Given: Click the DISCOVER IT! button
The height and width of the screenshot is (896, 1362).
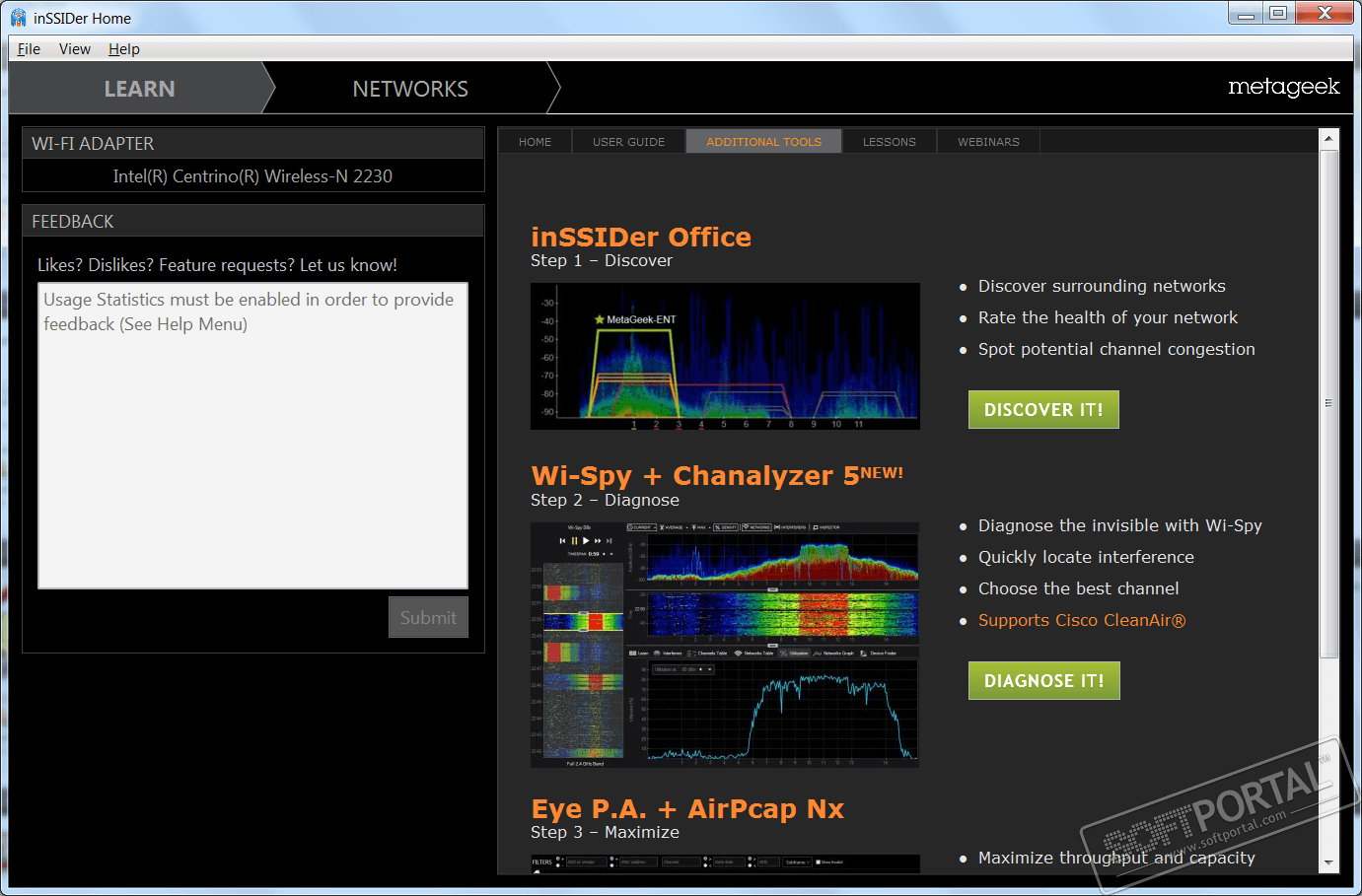Looking at the screenshot, I should [1043, 410].
